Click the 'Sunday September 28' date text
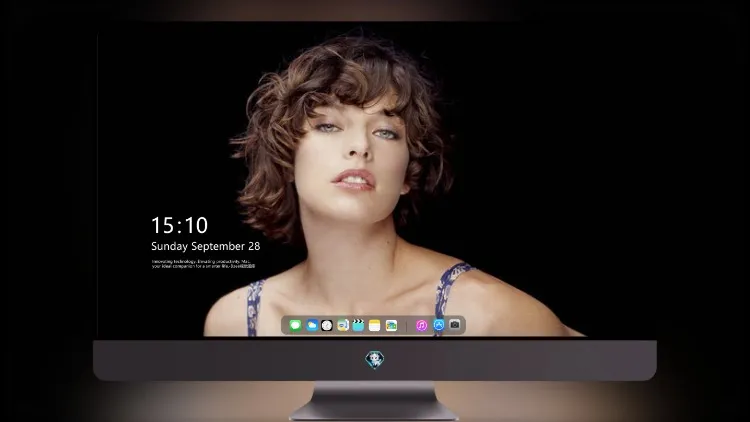Screen dimensions: 750x422 [x=206, y=246]
